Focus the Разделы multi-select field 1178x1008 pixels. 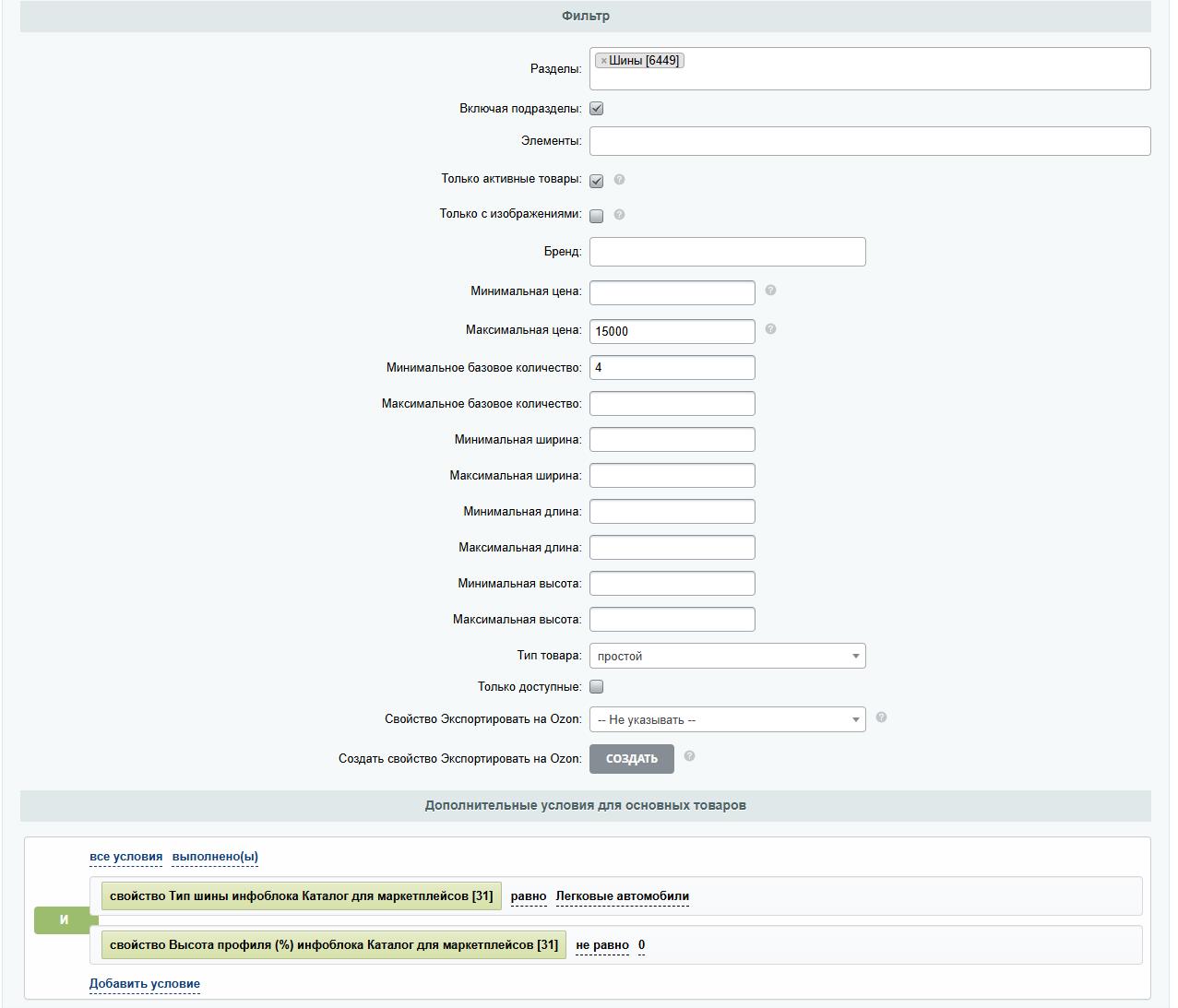[x=870, y=69]
